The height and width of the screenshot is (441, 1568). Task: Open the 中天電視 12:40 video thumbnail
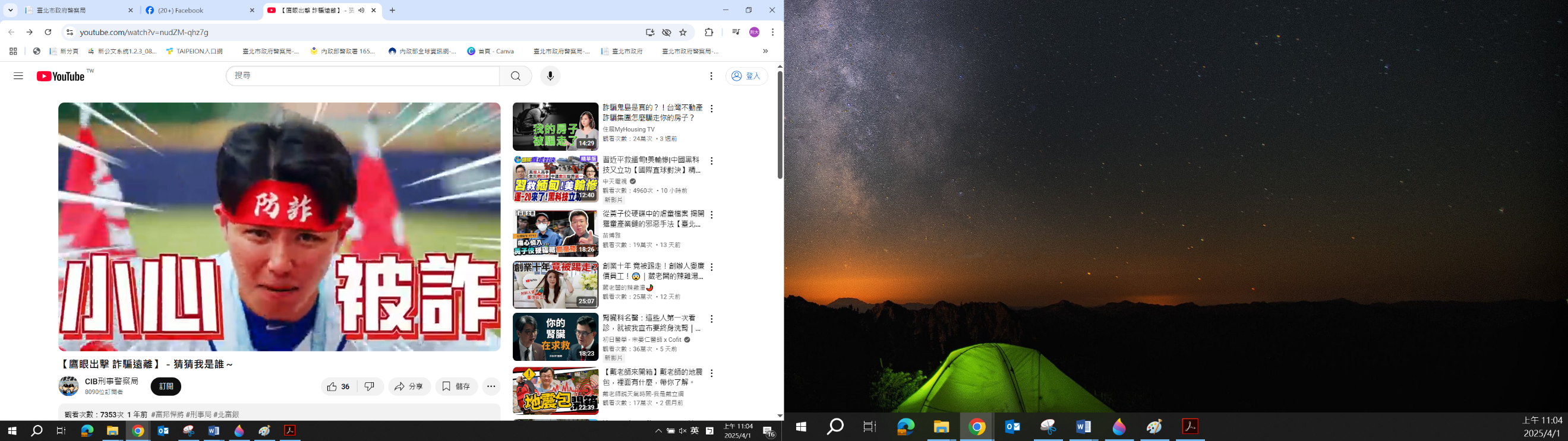(555, 179)
